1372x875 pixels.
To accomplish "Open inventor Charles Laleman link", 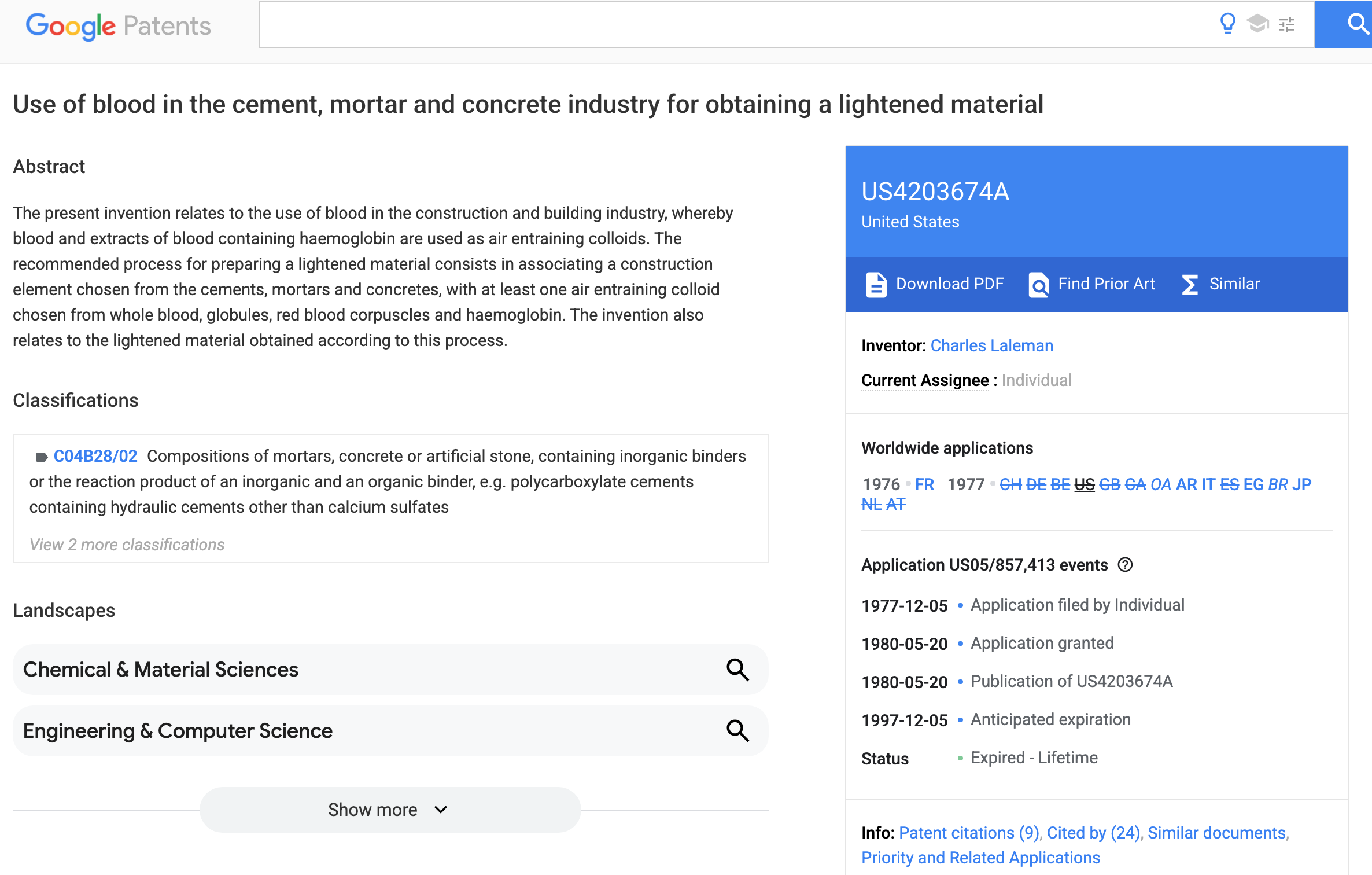I will (x=992, y=345).
